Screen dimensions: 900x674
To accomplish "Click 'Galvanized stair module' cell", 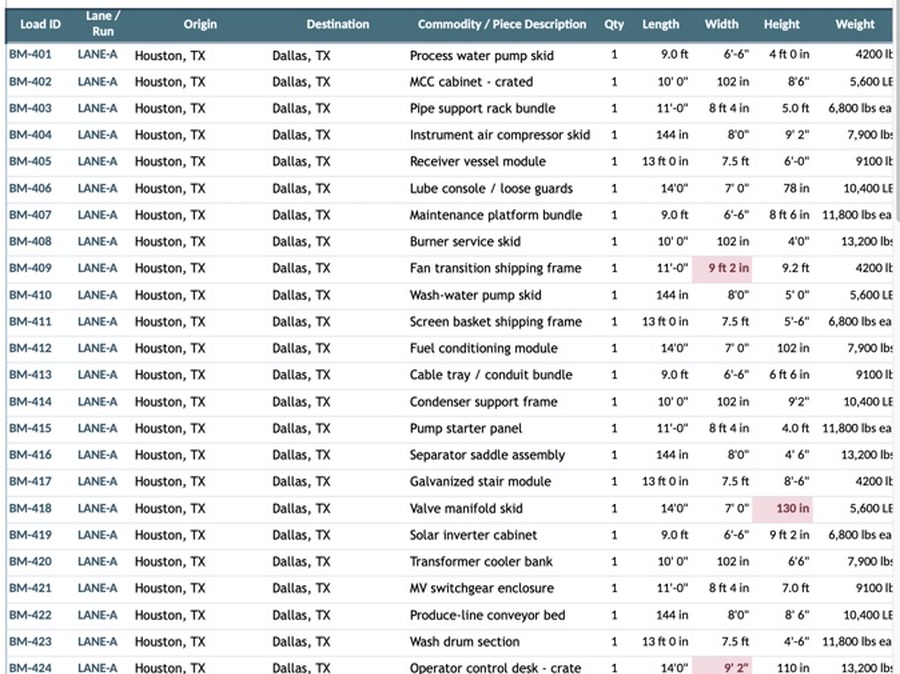I will (480, 482).
